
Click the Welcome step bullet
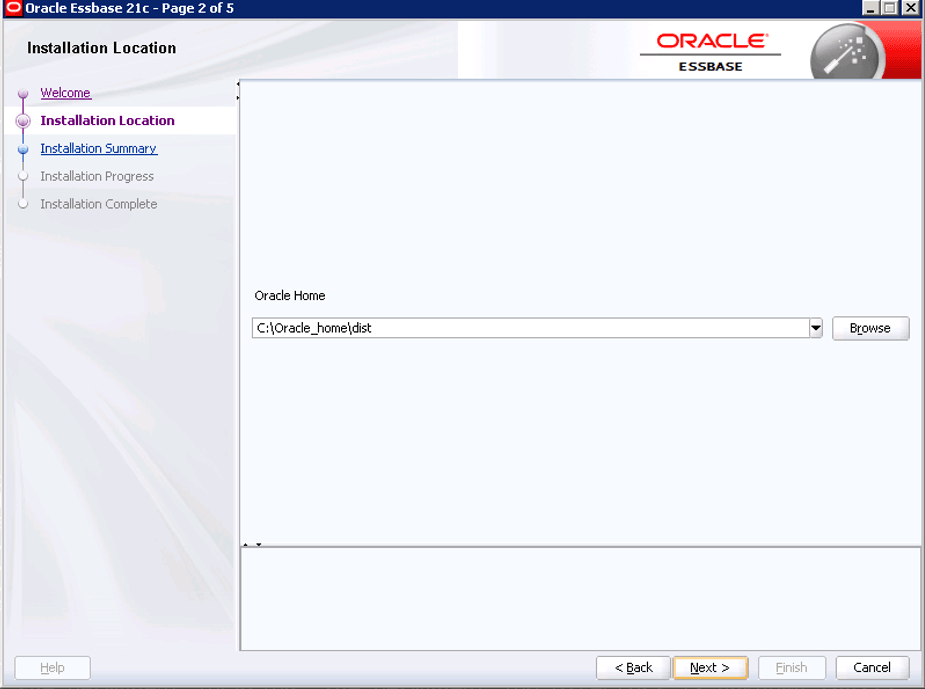(x=23, y=93)
